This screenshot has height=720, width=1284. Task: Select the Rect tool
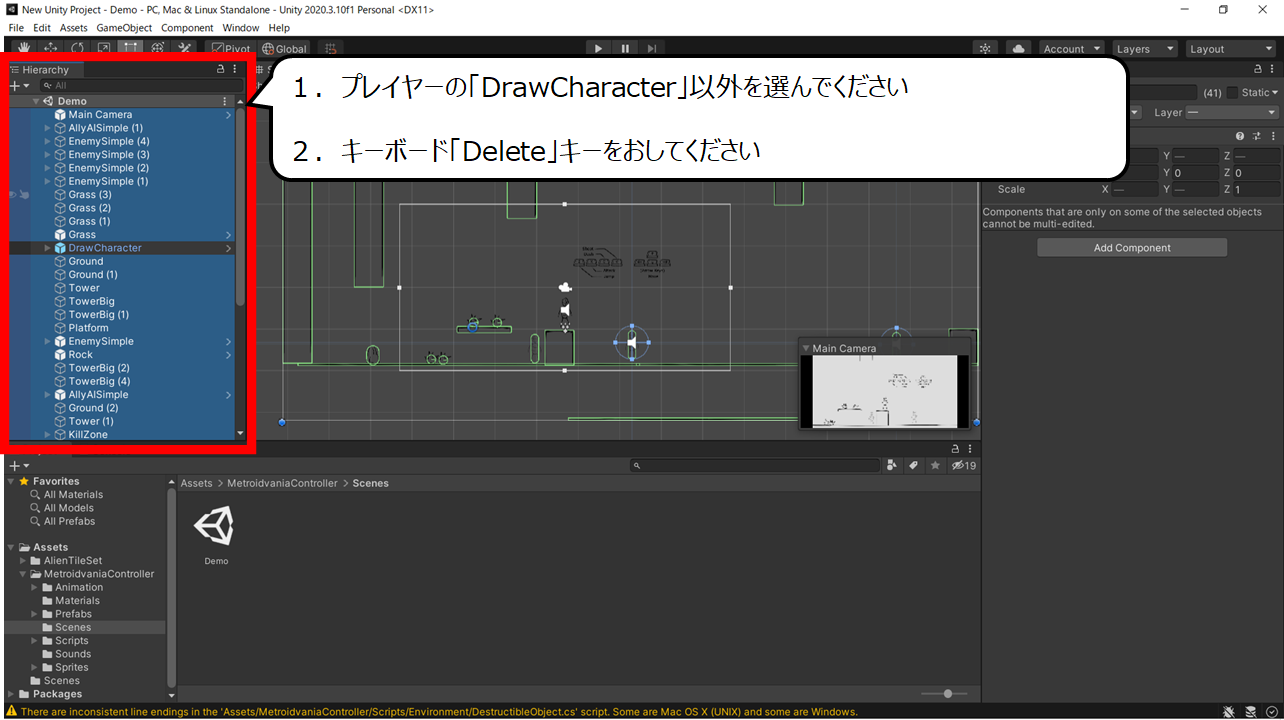[131, 48]
